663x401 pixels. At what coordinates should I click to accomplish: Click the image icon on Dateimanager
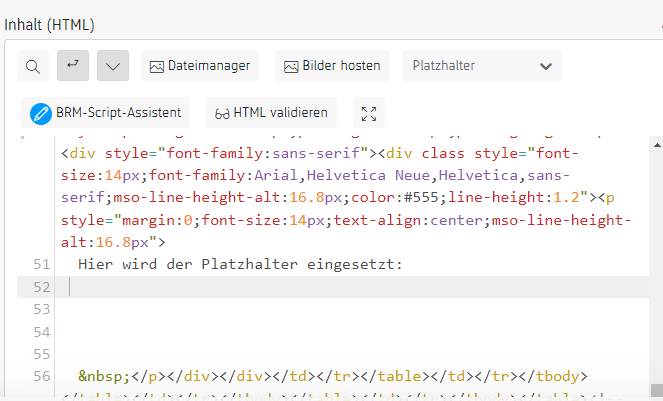coord(156,66)
